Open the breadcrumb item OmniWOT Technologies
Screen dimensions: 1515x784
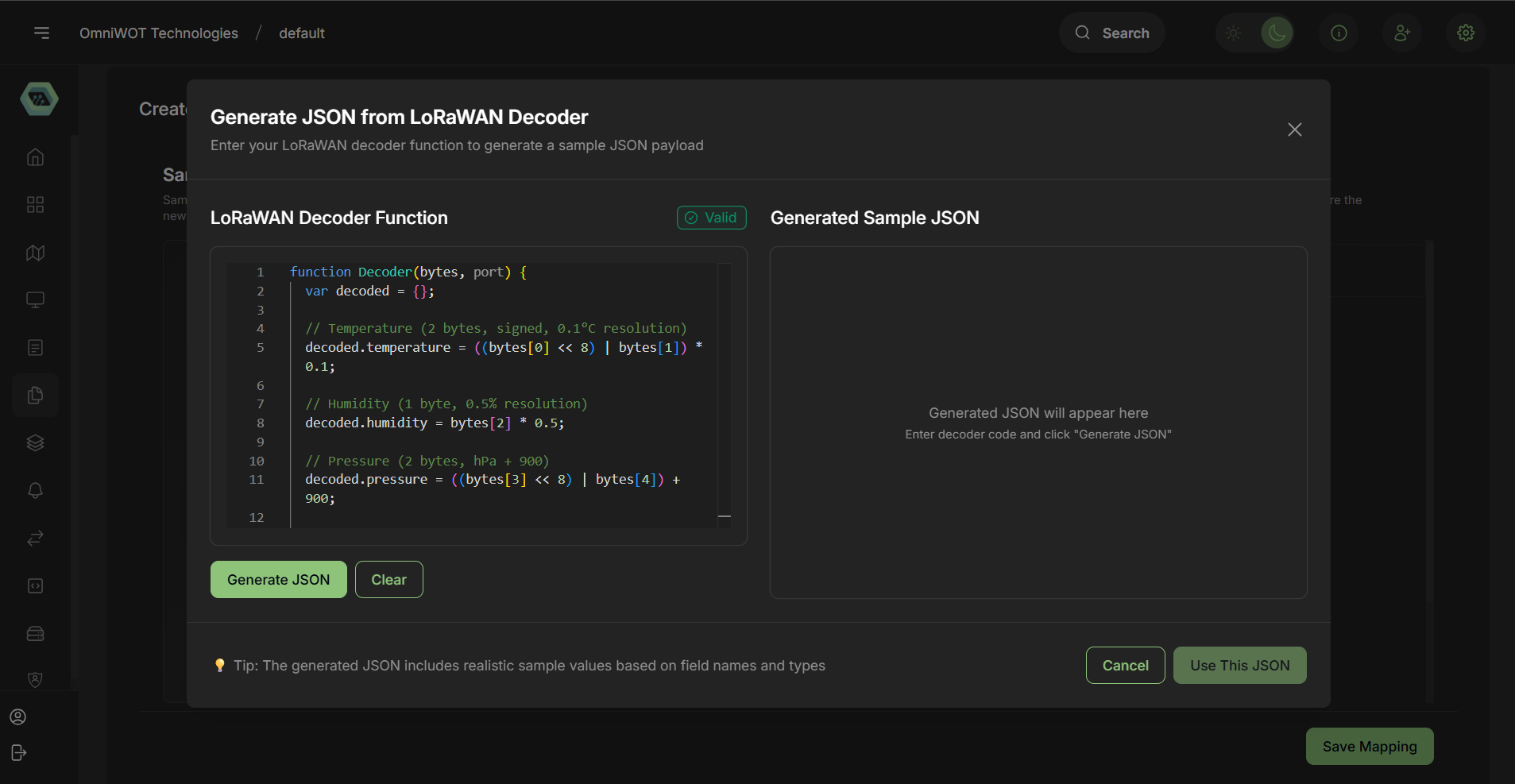(159, 33)
